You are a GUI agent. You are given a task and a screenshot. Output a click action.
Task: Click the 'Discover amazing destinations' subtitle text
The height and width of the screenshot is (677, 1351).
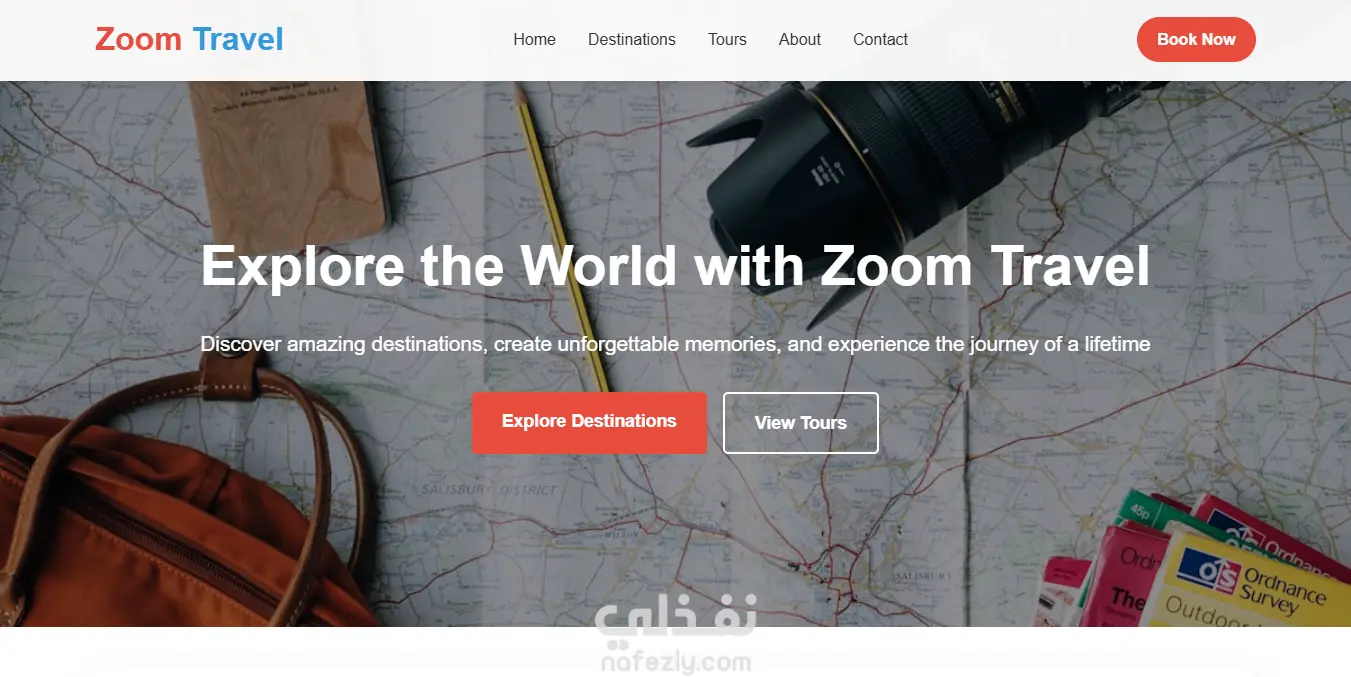click(675, 344)
